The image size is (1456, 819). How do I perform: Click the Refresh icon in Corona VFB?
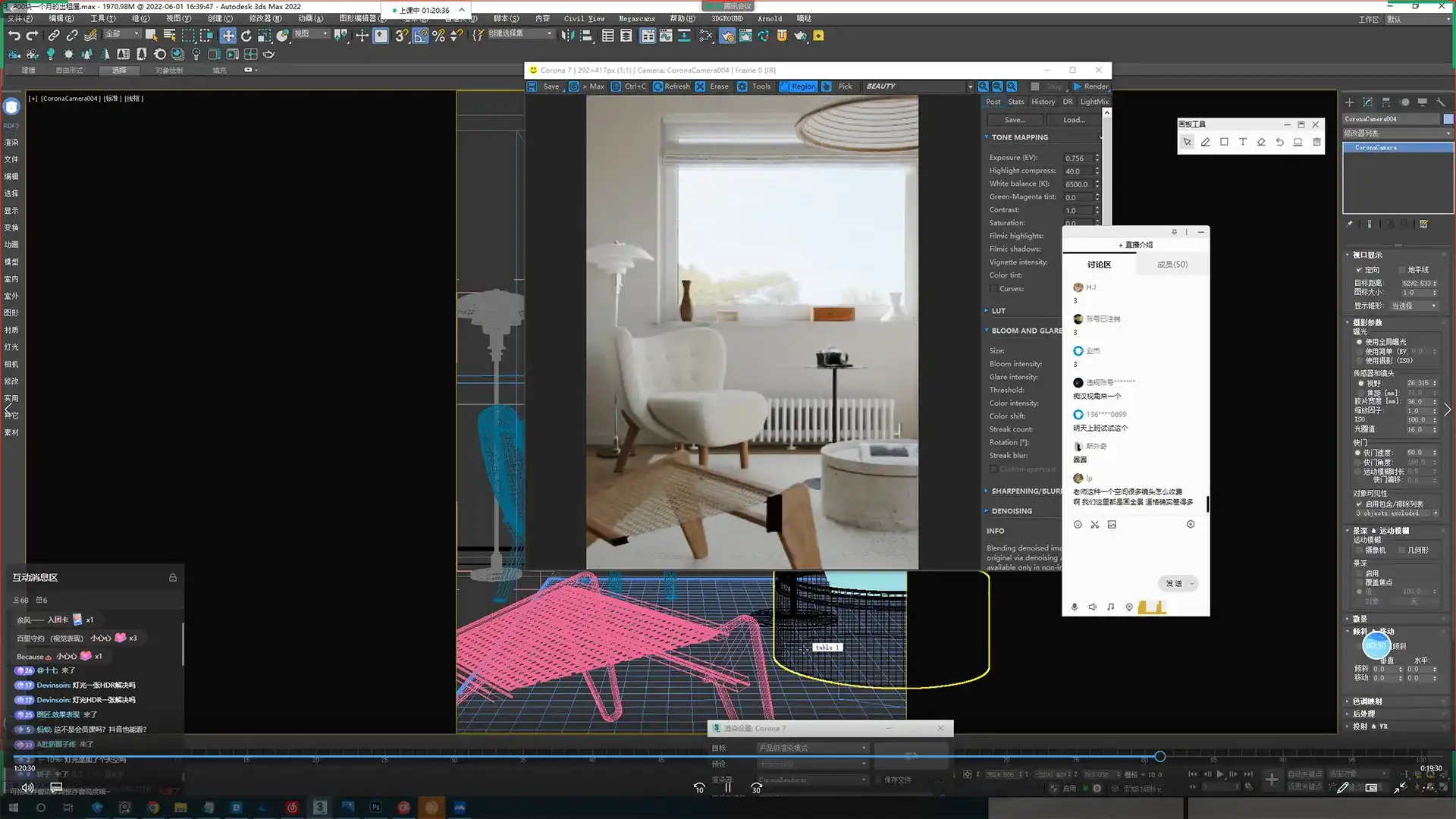[x=672, y=86]
